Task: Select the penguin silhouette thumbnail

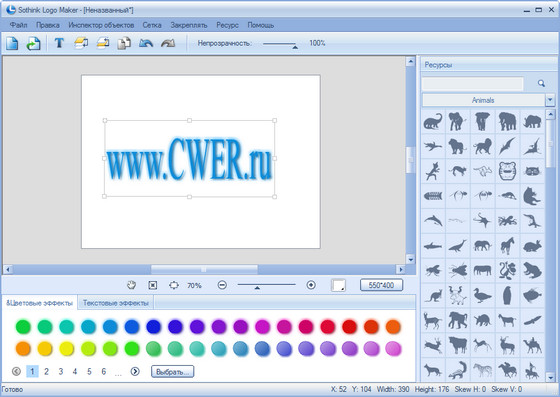Action: [x=507, y=296]
